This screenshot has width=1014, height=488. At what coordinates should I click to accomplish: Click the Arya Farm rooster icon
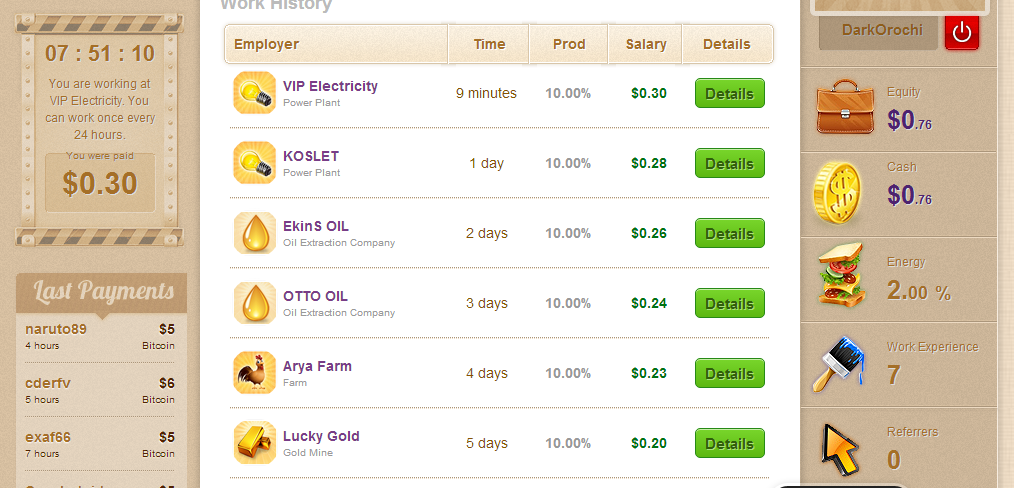coord(254,373)
